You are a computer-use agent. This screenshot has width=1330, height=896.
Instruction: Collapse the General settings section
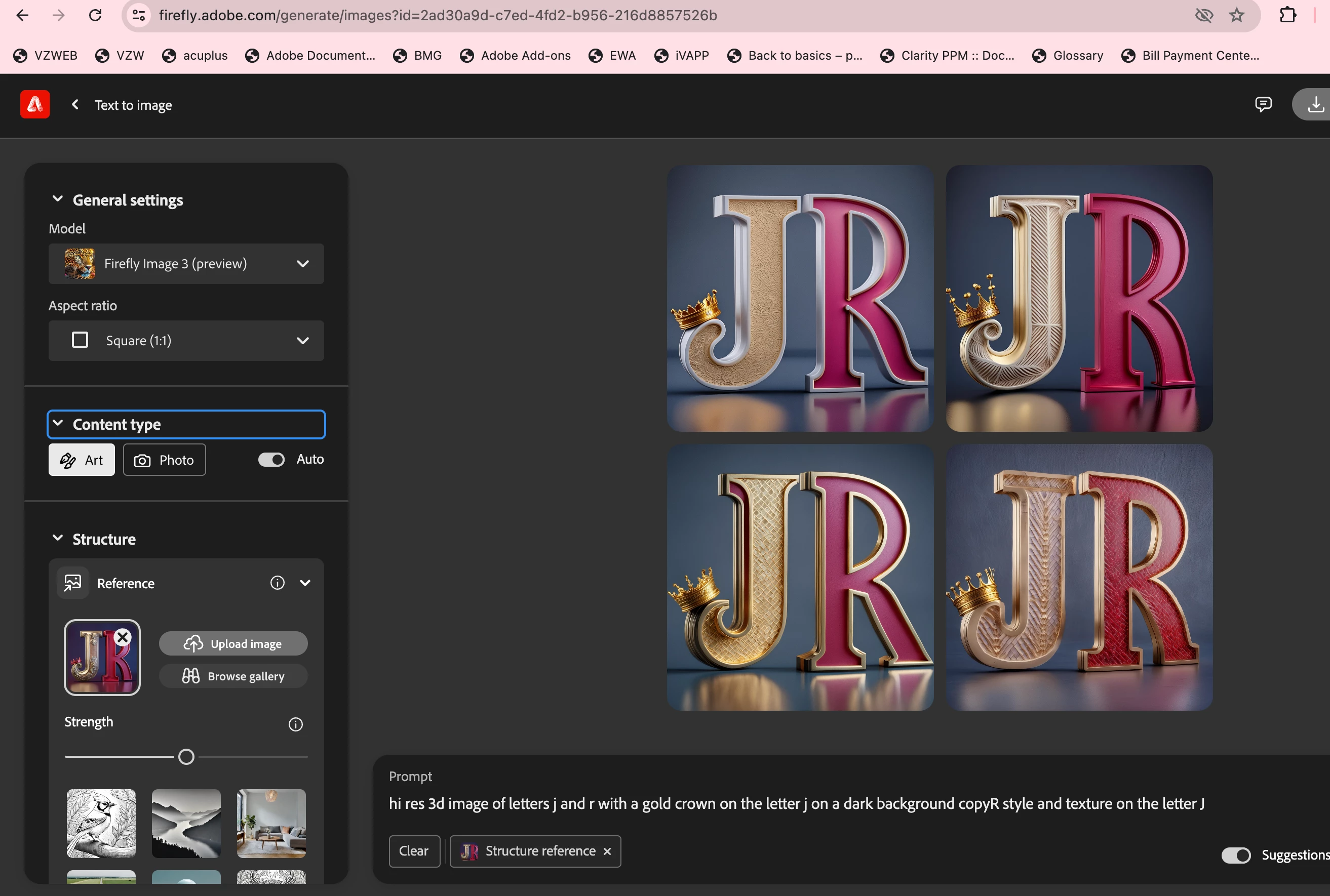click(x=58, y=199)
